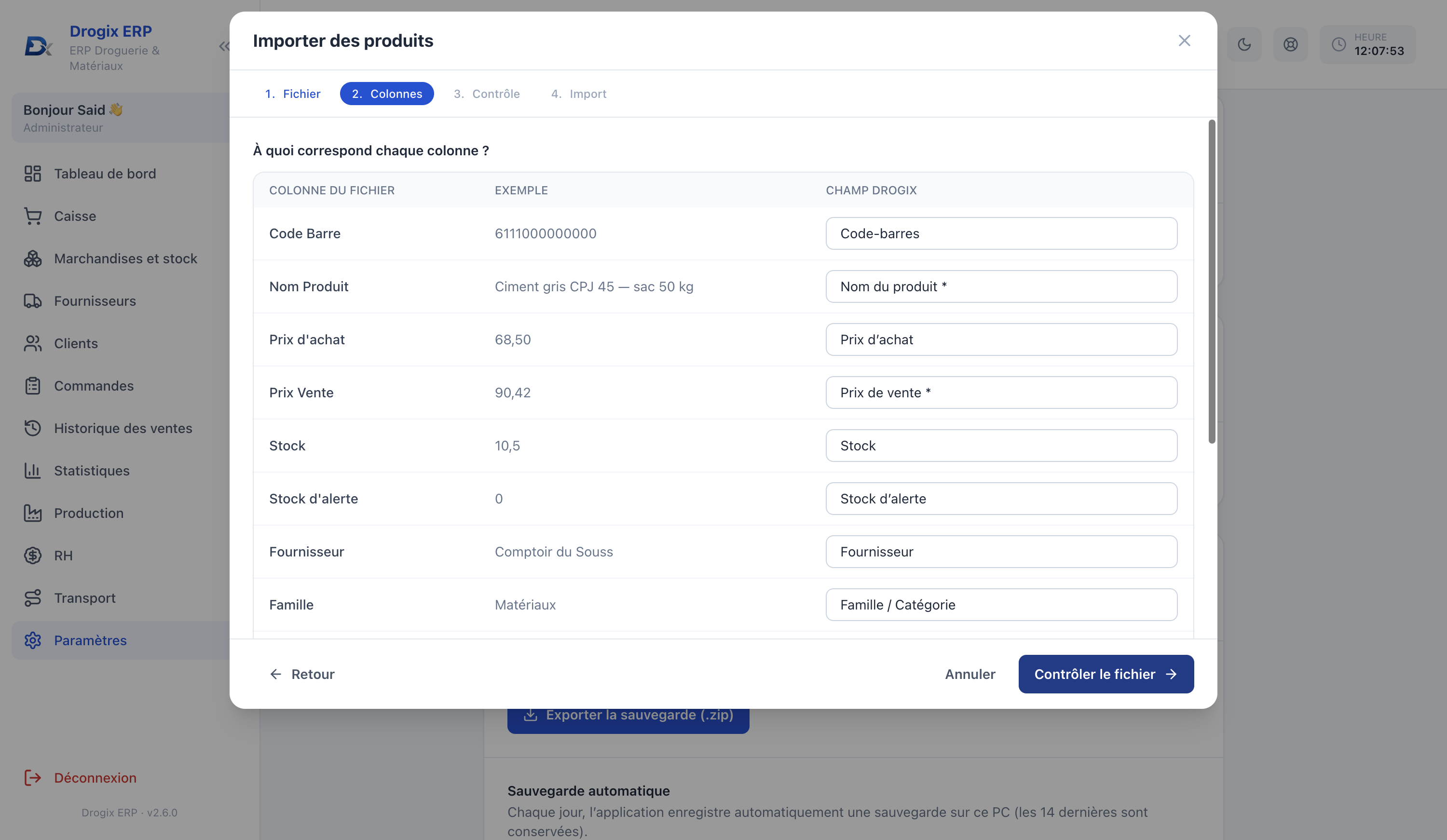Click the HEURE clock widget
The image size is (1447, 840).
coord(1368,44)
